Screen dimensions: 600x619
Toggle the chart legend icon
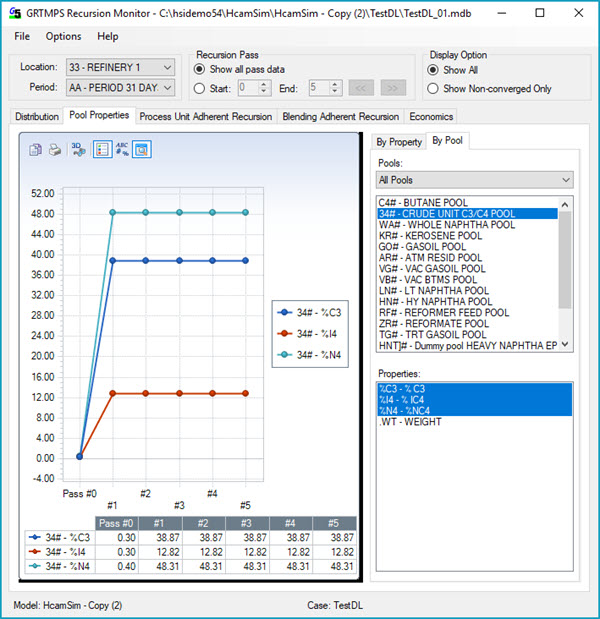101,150
